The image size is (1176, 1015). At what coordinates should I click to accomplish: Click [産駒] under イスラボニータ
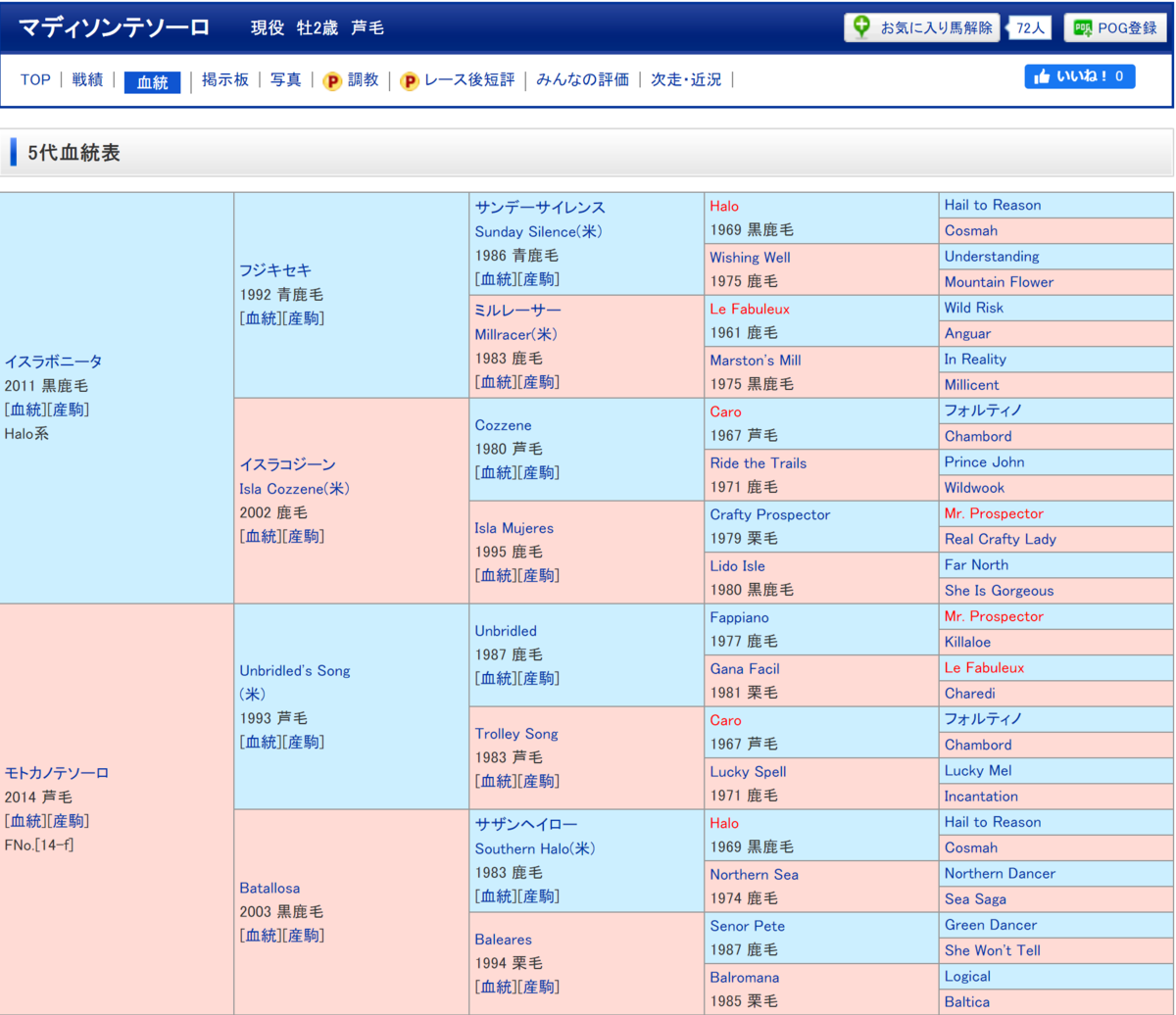[67, 410]
